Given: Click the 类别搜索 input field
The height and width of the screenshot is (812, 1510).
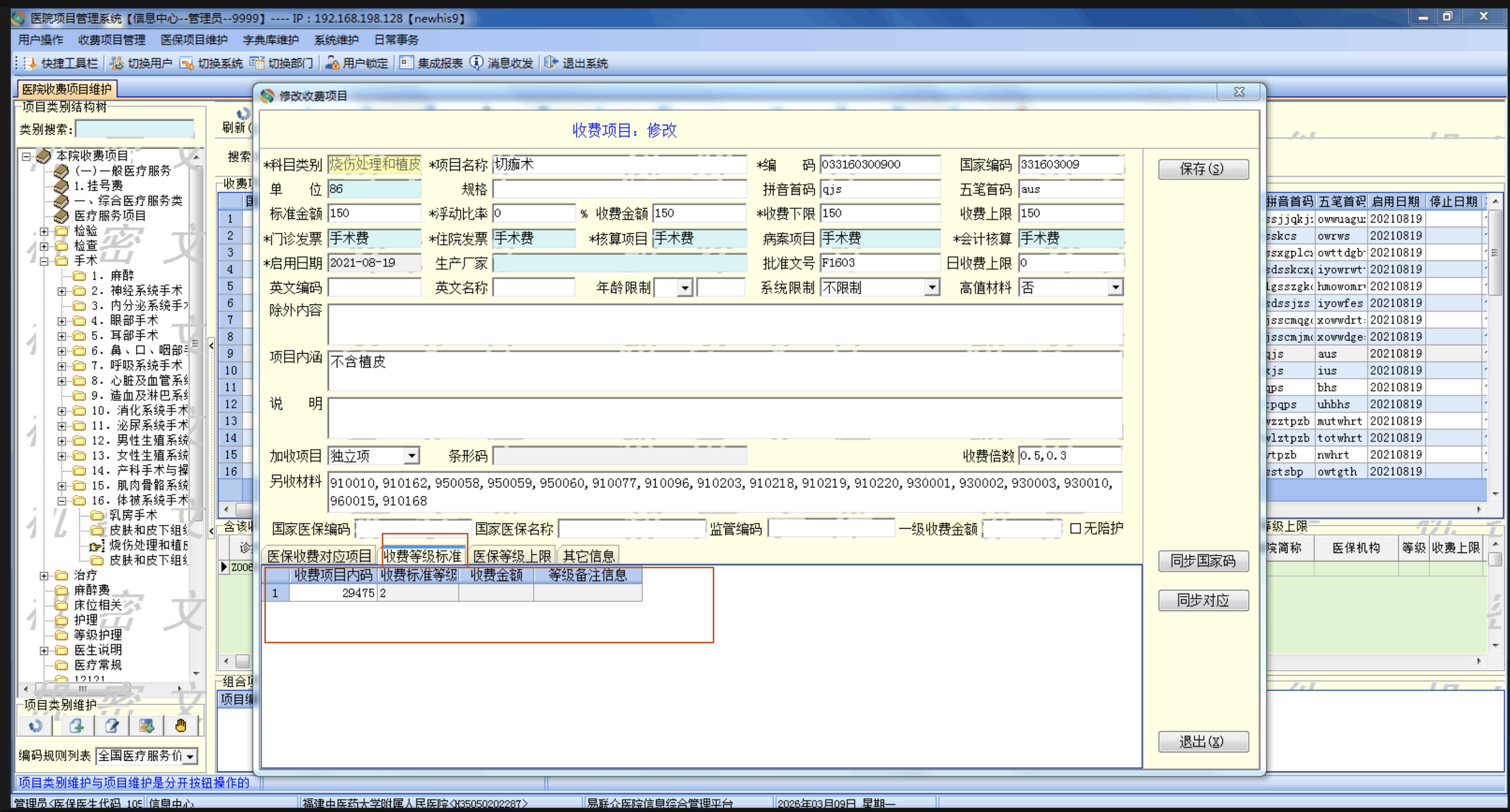Looking at the screenshot, I should pyautogui.click(x=135, y=129).
